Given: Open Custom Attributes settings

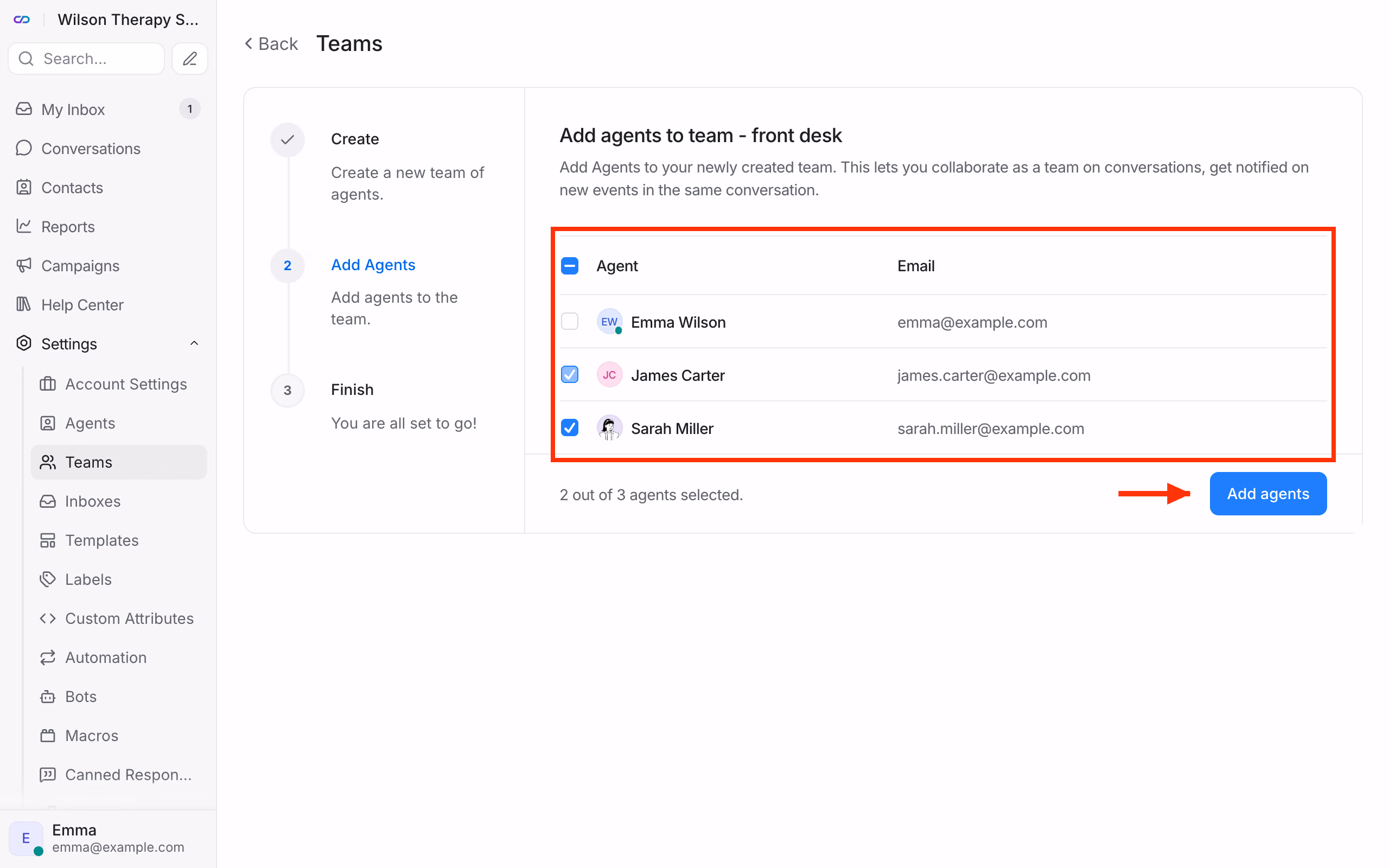Looking at the screenshot, I should [x=119, y=618].
